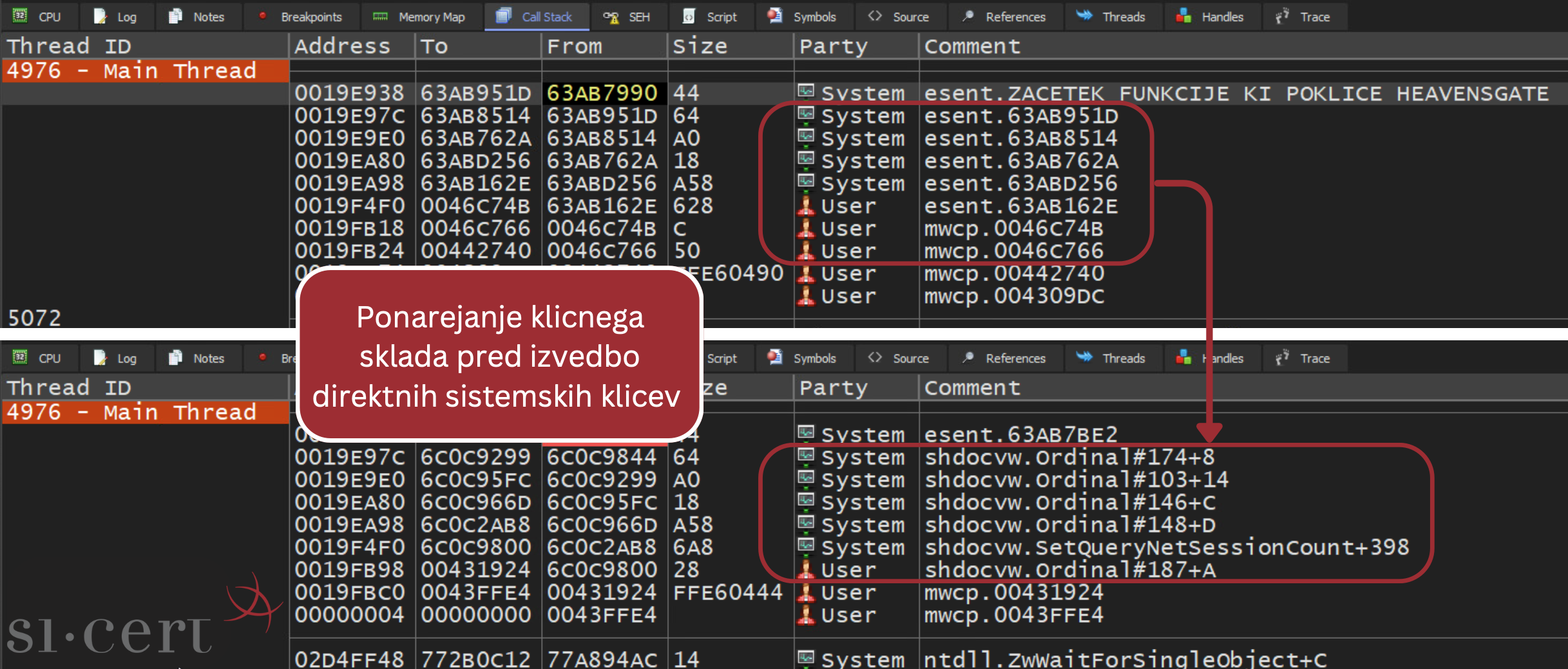The height and width of the screenshot is (669, 1568).
Task: Open the Notes tab in top panel
Action: (x=197, y=17)
